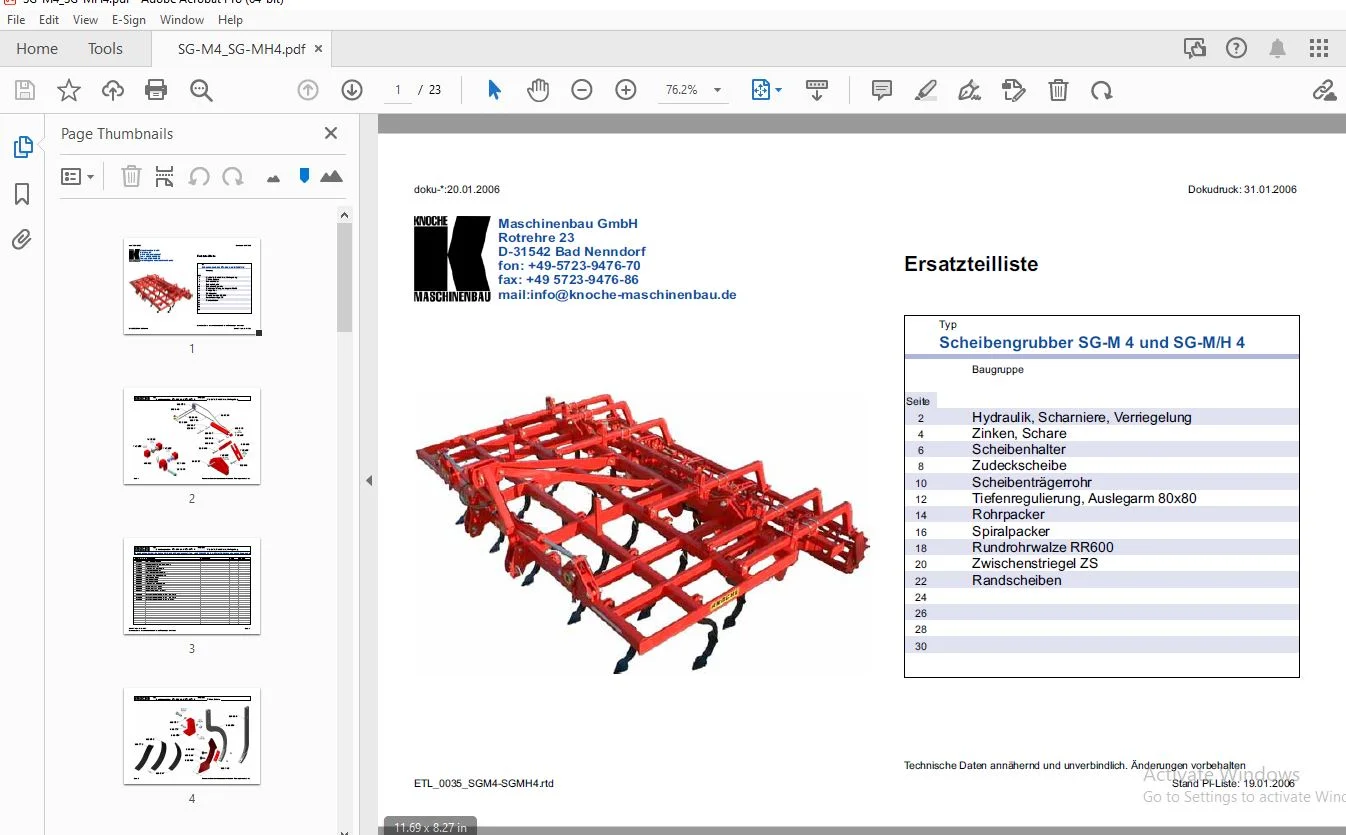Click the 'Zwischenstriegel ZS' entry

[1035, 563]
